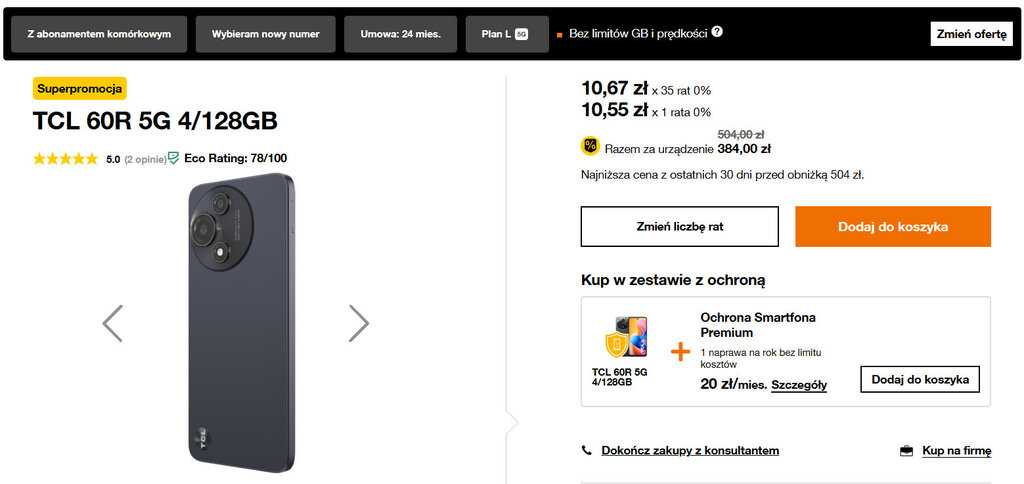Open the Umowa: 24 mies. option
Screen dimensions: 1024x484
click(400, 34)
